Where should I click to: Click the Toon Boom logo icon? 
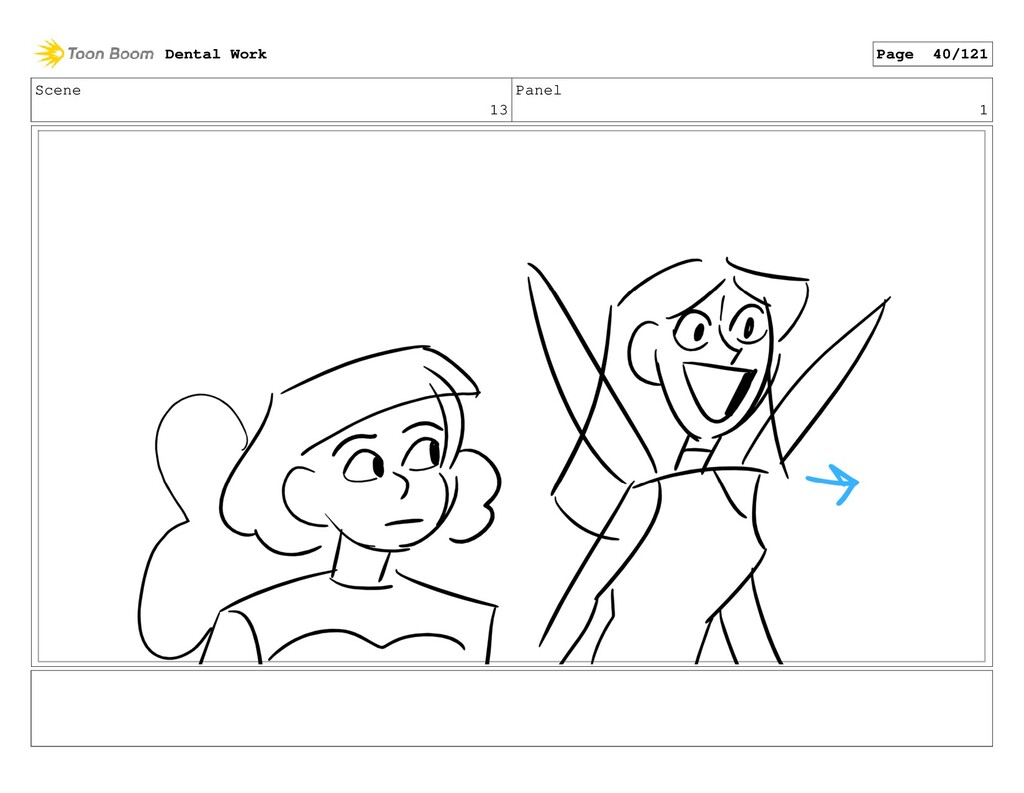tap(49, 53)
